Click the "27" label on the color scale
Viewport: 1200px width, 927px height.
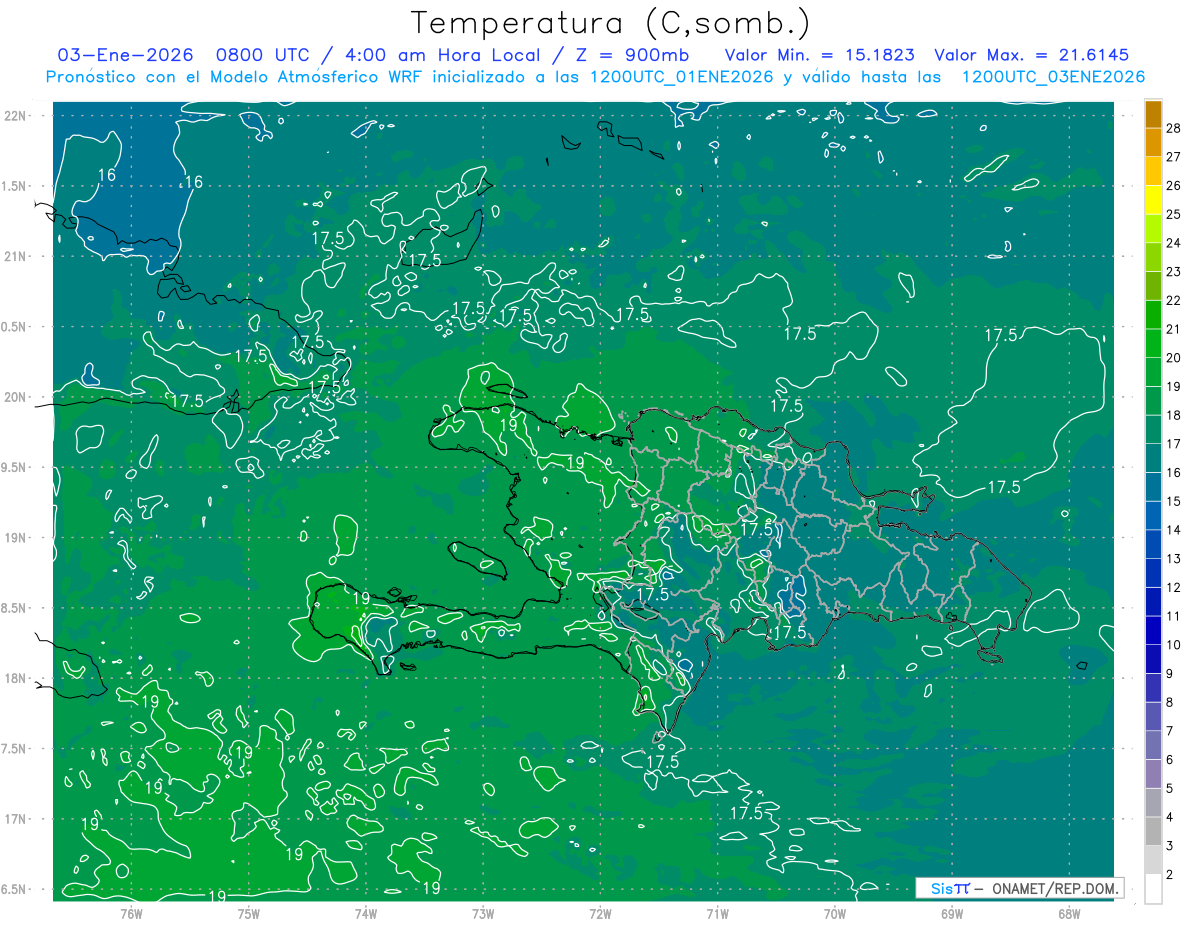coord(1174,156)
